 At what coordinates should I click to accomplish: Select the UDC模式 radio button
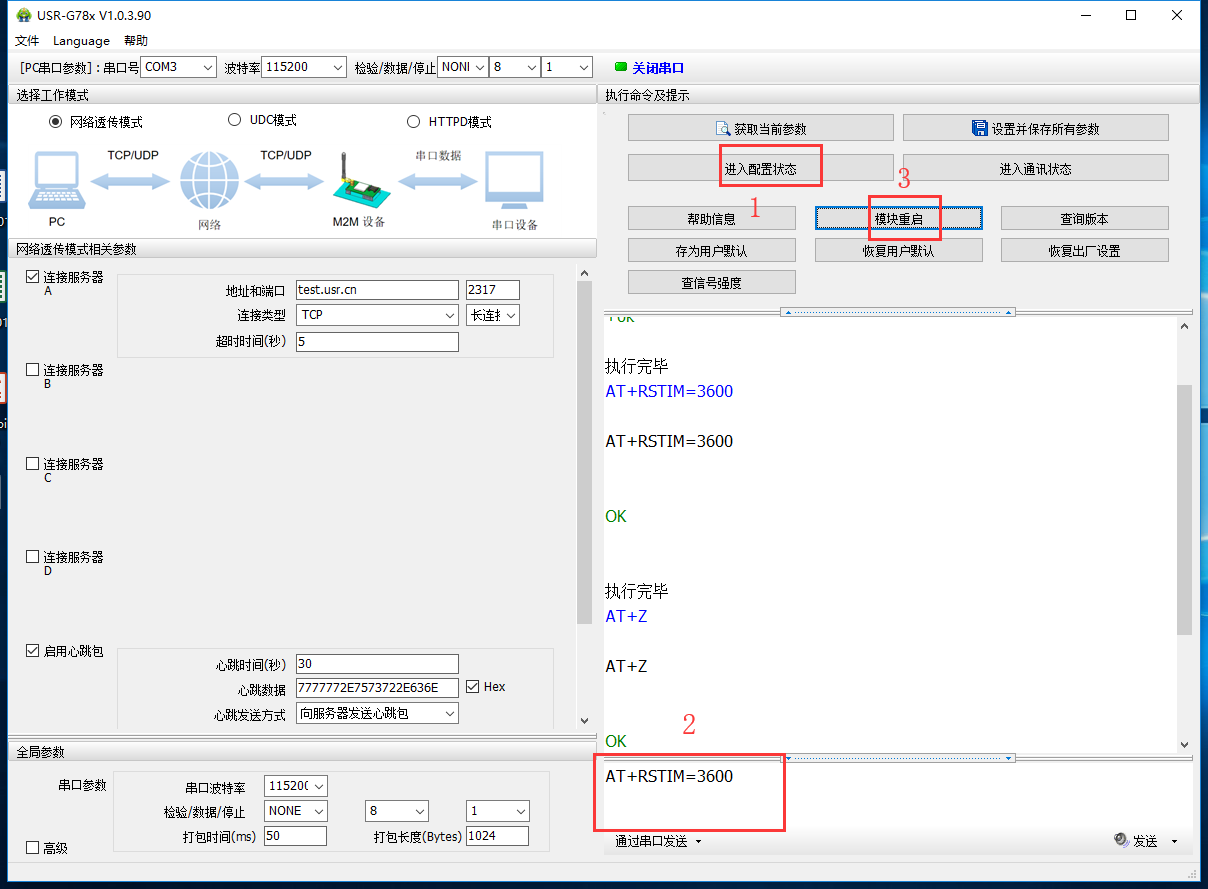[235, 120]
